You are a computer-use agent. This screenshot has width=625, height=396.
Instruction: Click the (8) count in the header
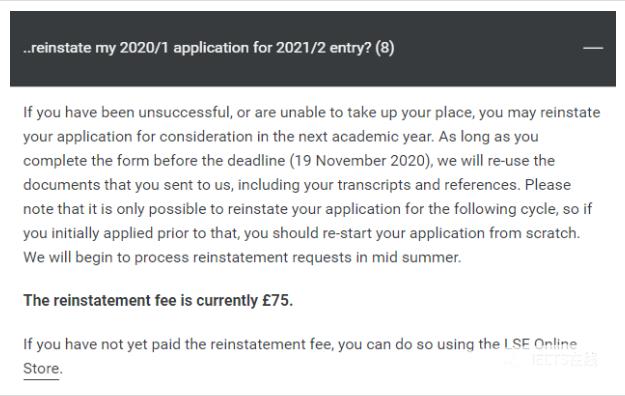pos(384,48)
